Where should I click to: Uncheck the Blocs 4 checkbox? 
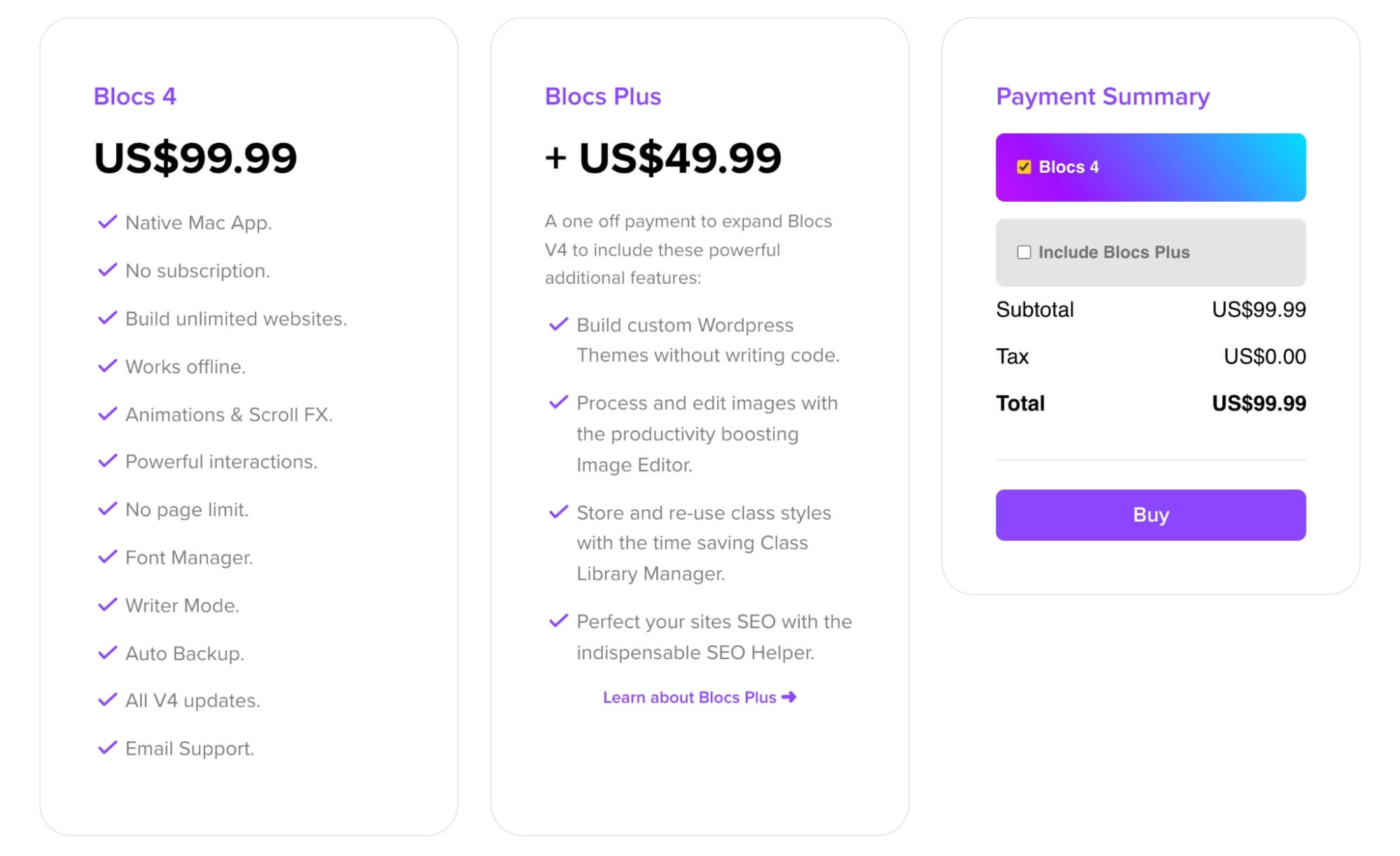tap(1024, 167)
